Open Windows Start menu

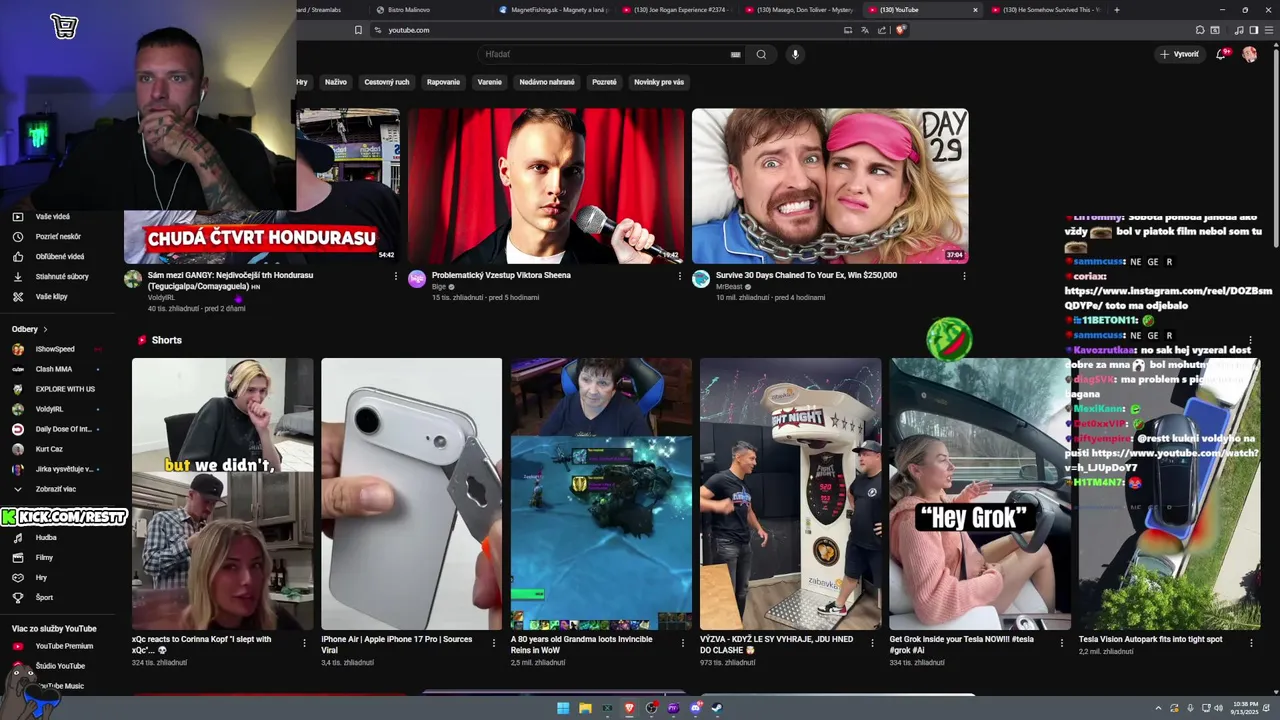tap(563, 708)
